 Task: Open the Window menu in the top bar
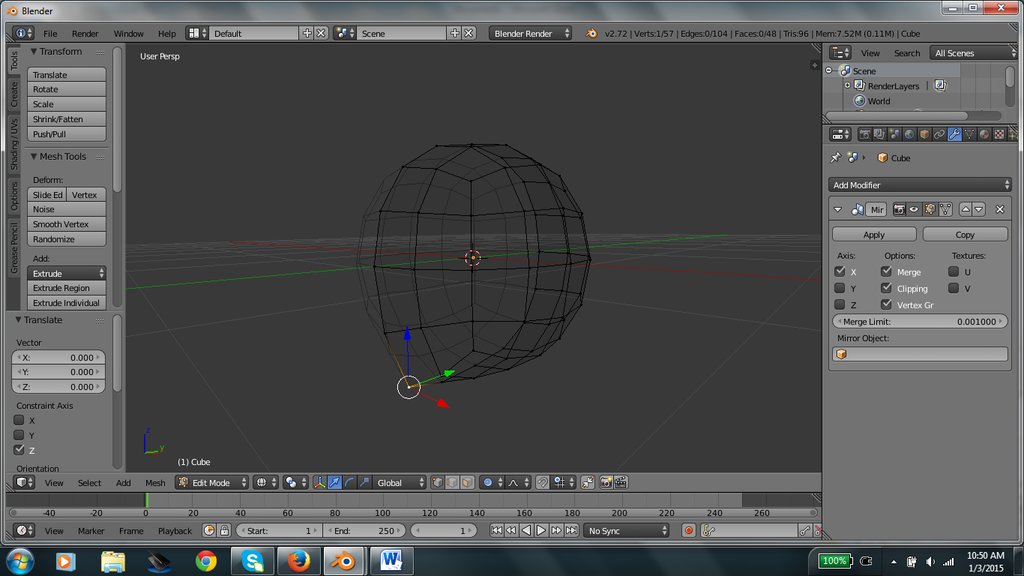[128, 33]
